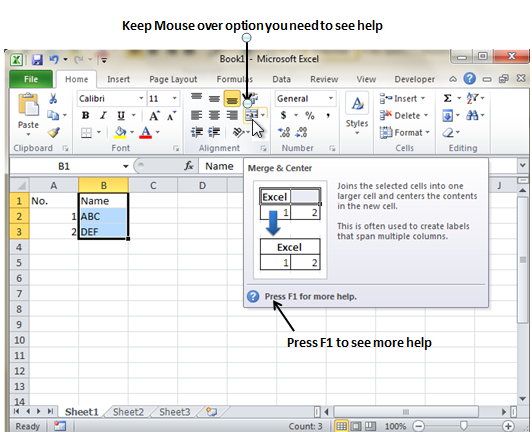Toggle Bold formatting

click(x=86, y=115)
